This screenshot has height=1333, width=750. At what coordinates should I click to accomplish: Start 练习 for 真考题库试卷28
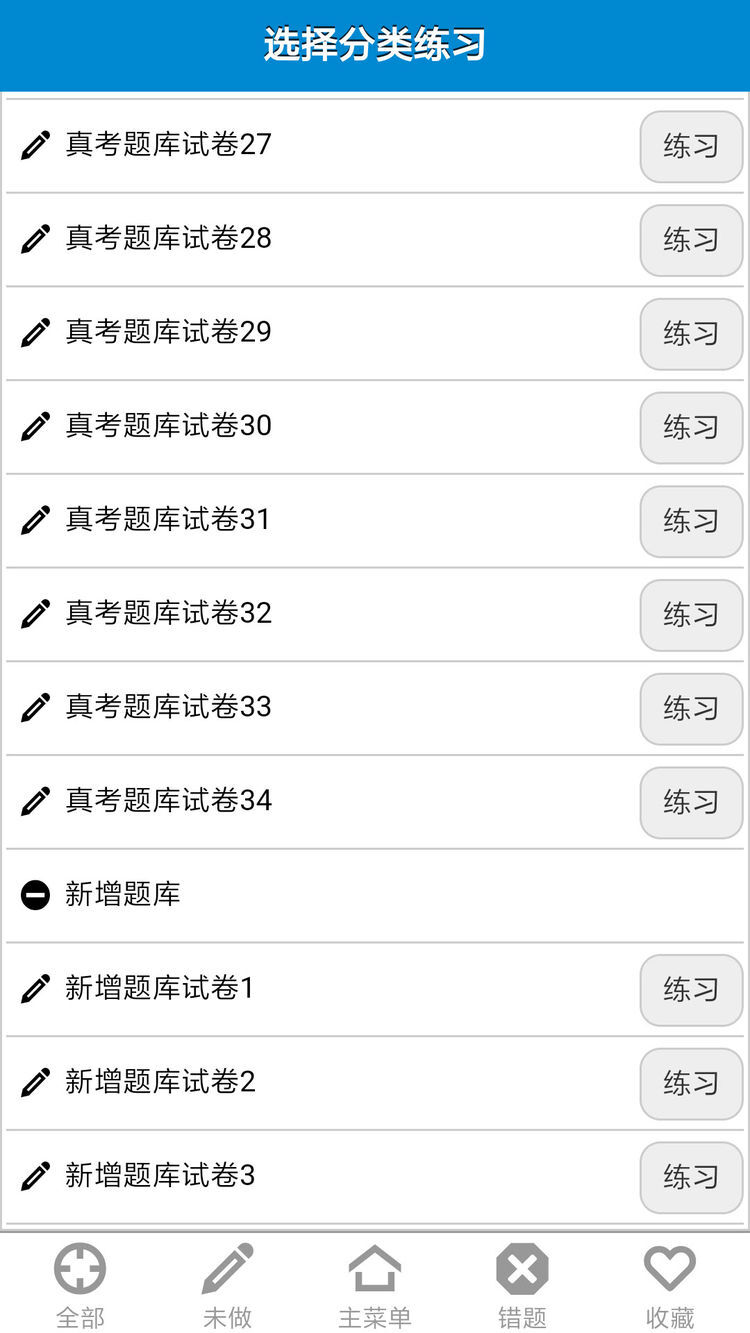(691, 240)
